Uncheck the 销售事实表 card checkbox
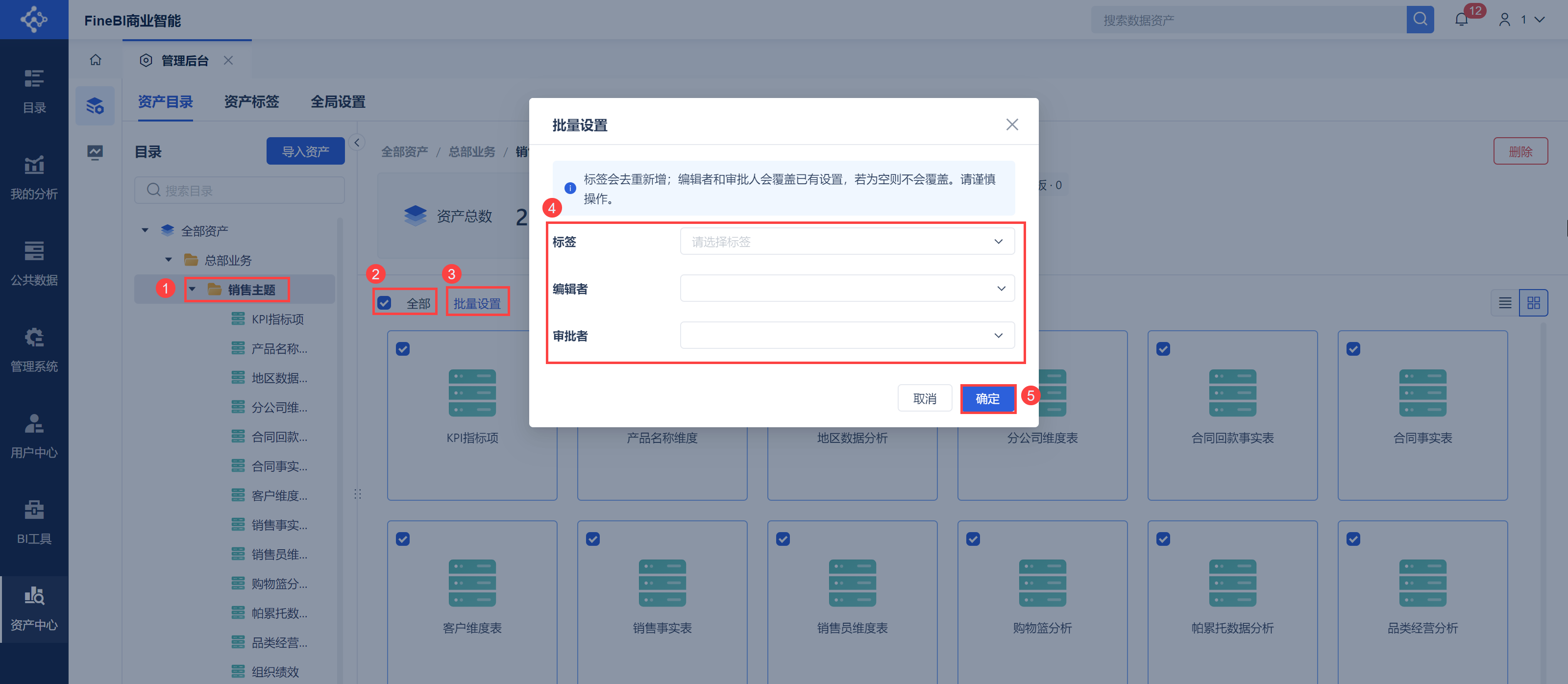The height and width of the screenshot is (684, 1568). coord(593,539)
